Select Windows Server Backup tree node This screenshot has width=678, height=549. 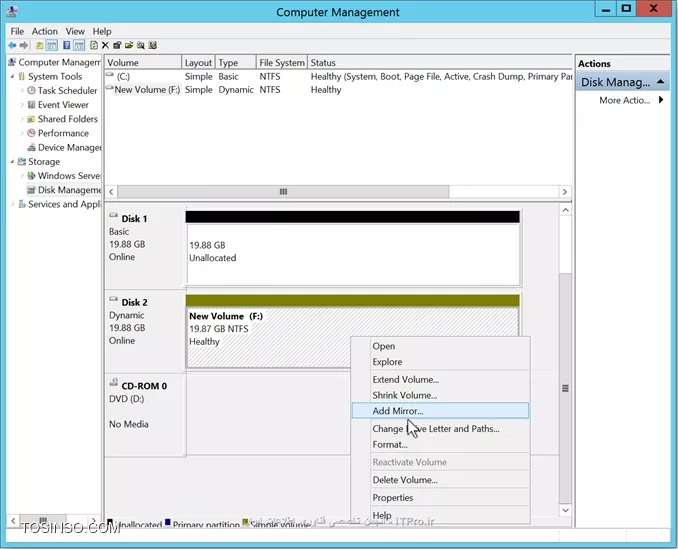pyautogui.click(x=68, y=176)
